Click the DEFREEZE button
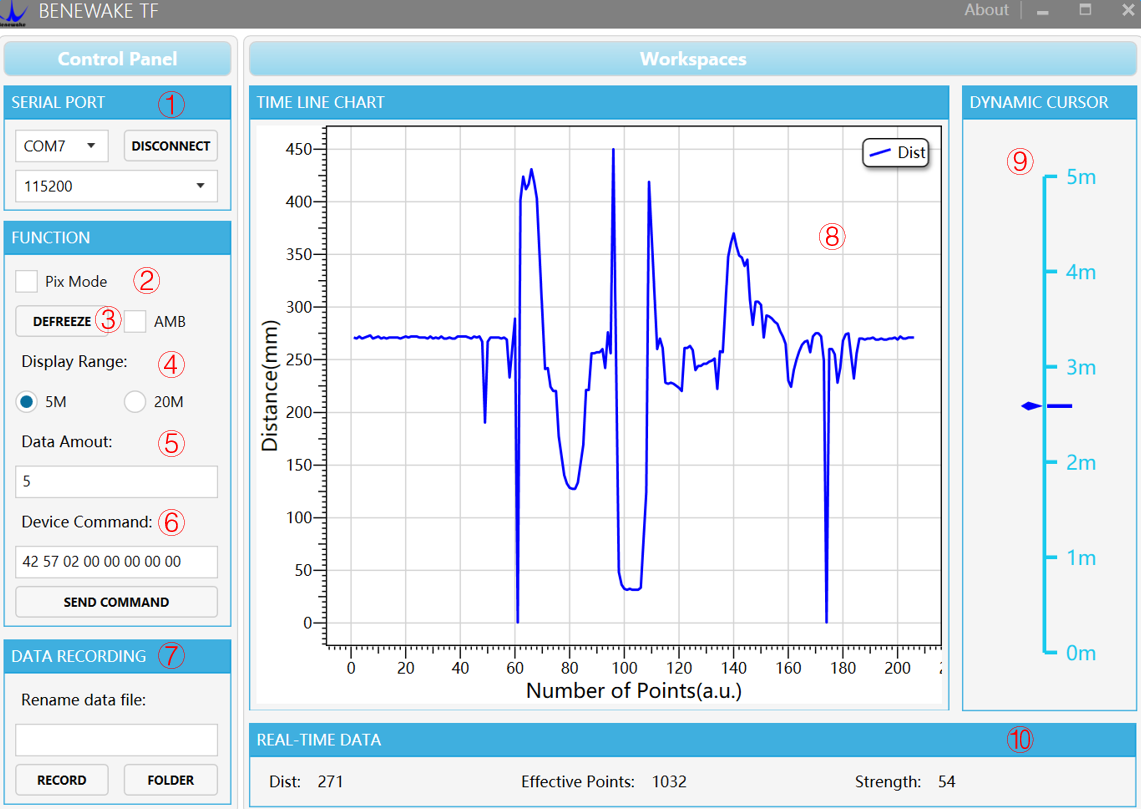Viewport: 1141px width, 809px height. pos(61,321)
